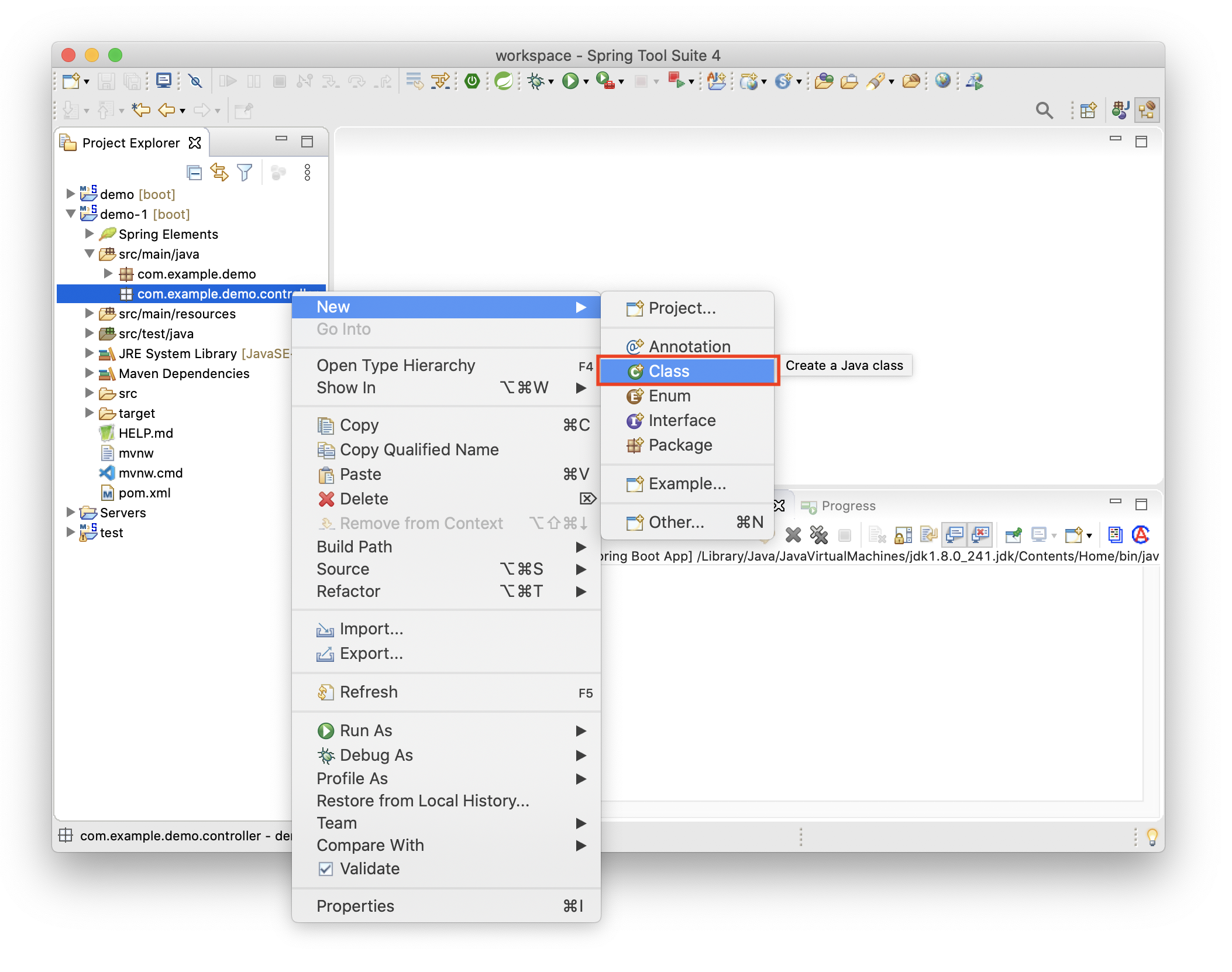Click Properties at the context menu bottom

[355, 906]
